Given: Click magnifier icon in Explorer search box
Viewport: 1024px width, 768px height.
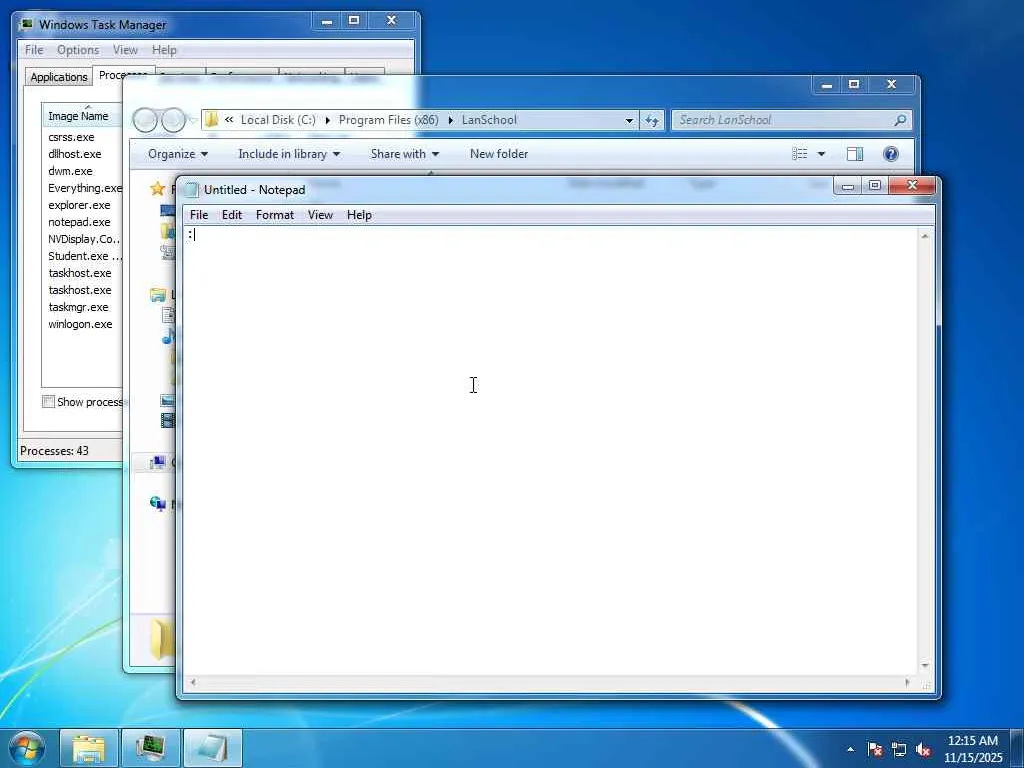Looking at the screenshot, I should [901, 120].
